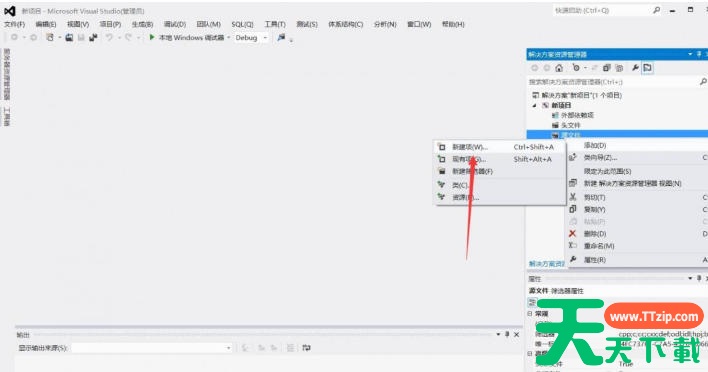Choose 剪切(T) in context menu

(x=638, y=197)
